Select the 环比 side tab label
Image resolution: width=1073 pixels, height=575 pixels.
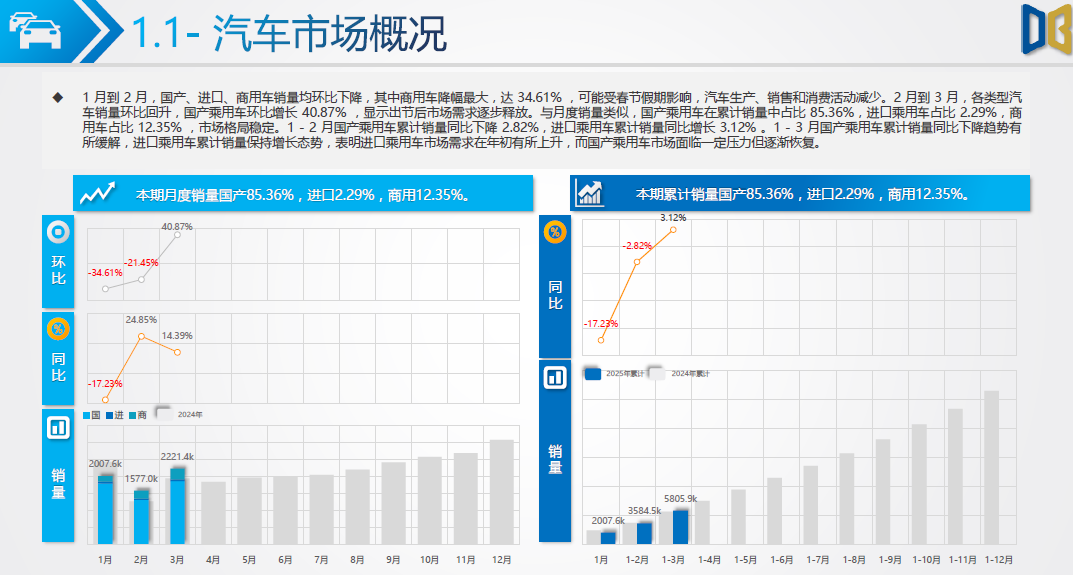pos(58,270)
